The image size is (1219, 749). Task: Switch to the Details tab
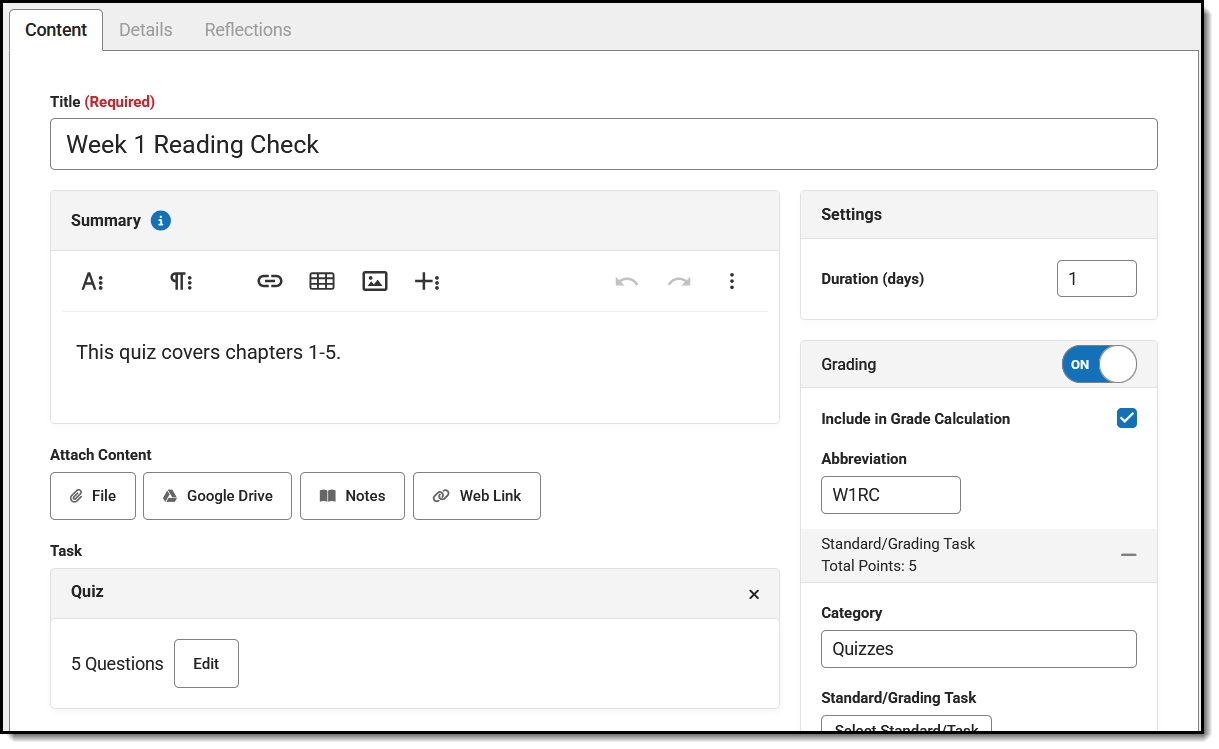click(x=146, y=30)
